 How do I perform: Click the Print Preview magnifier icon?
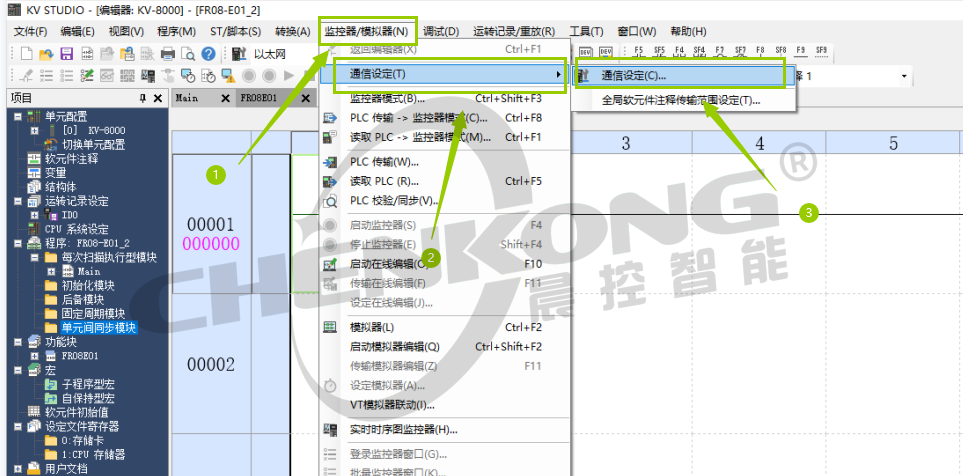pyautogui.click(x=187, y=53)
